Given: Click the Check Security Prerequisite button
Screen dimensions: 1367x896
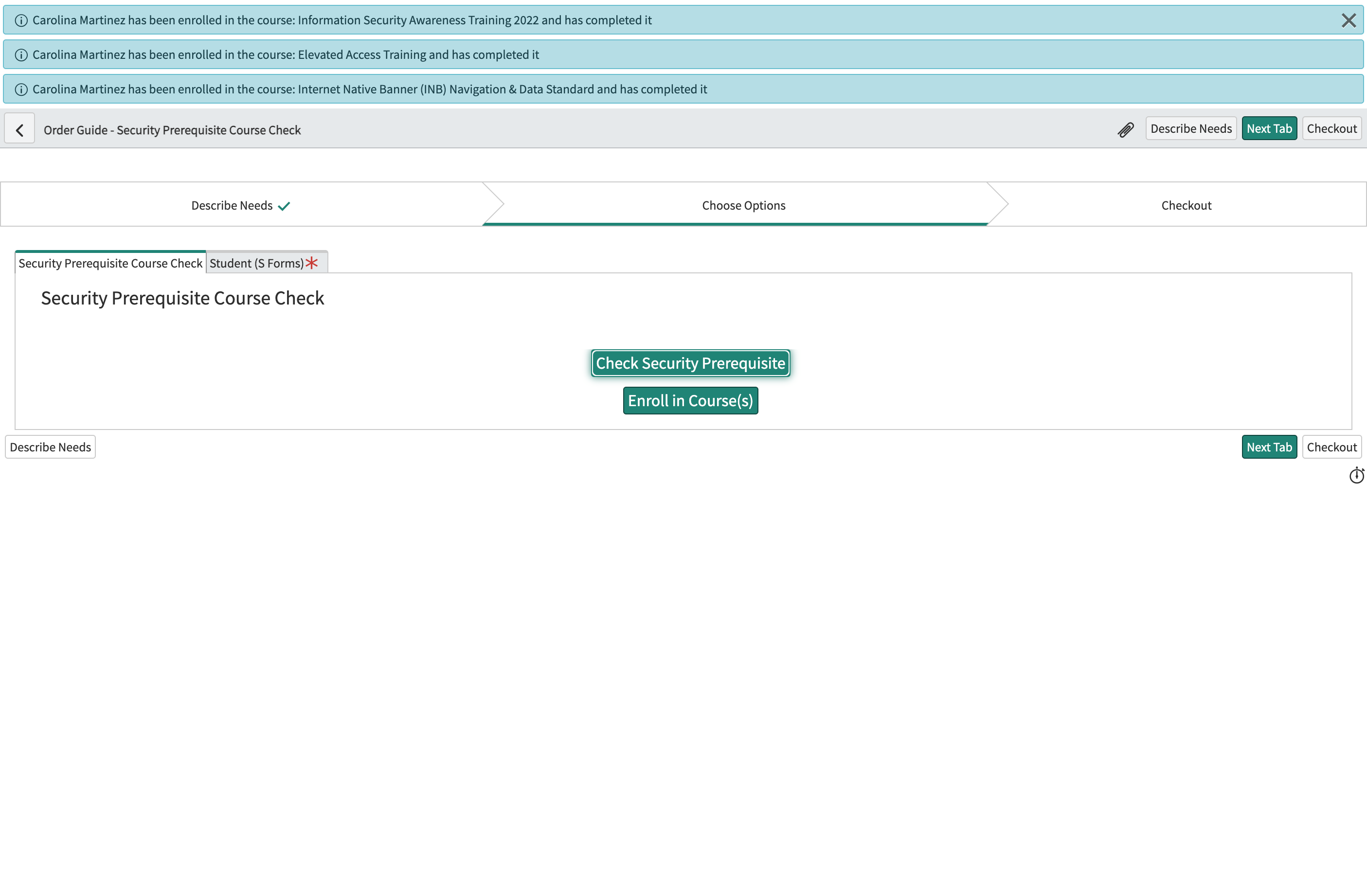Looking at the screenshot, I should point(690,363).
